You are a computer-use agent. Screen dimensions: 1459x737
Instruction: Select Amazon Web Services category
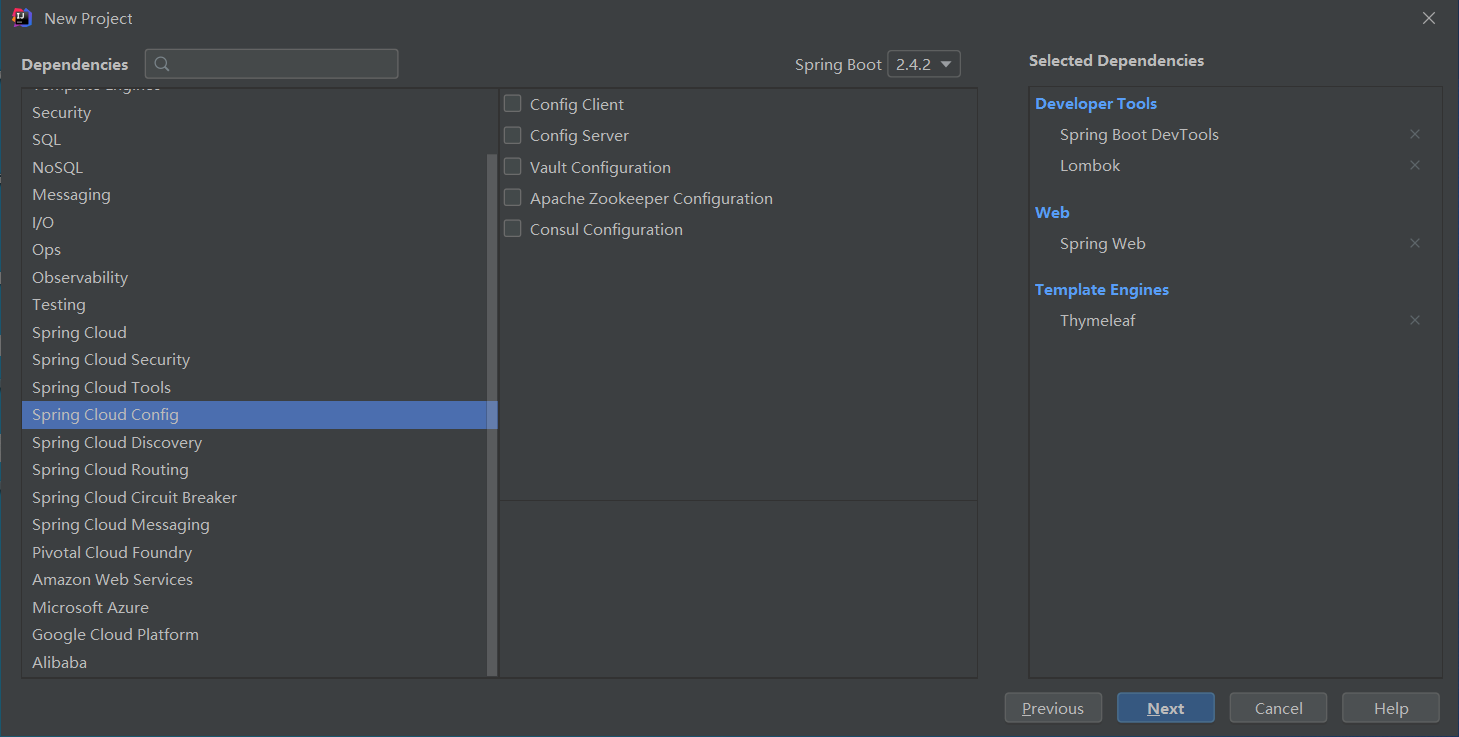coord(254,580)
